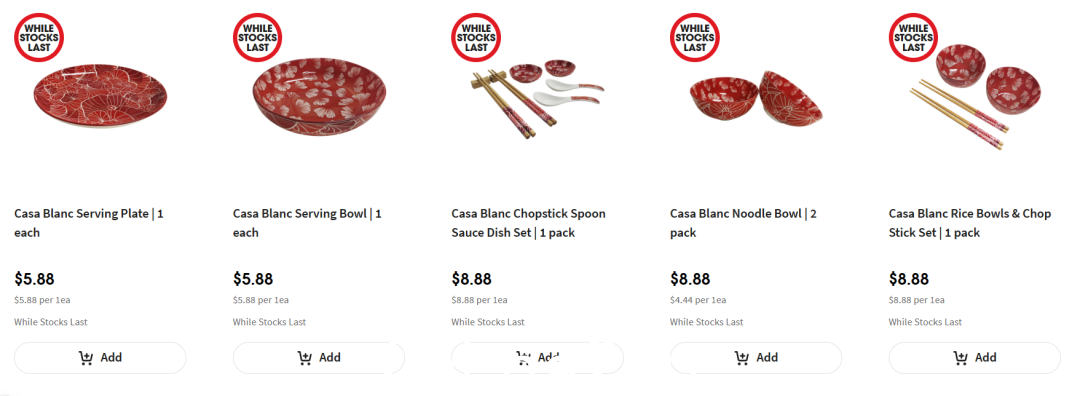Add Chopstick Spoon Sauce Dish Set to cart

tap(537, 358)
